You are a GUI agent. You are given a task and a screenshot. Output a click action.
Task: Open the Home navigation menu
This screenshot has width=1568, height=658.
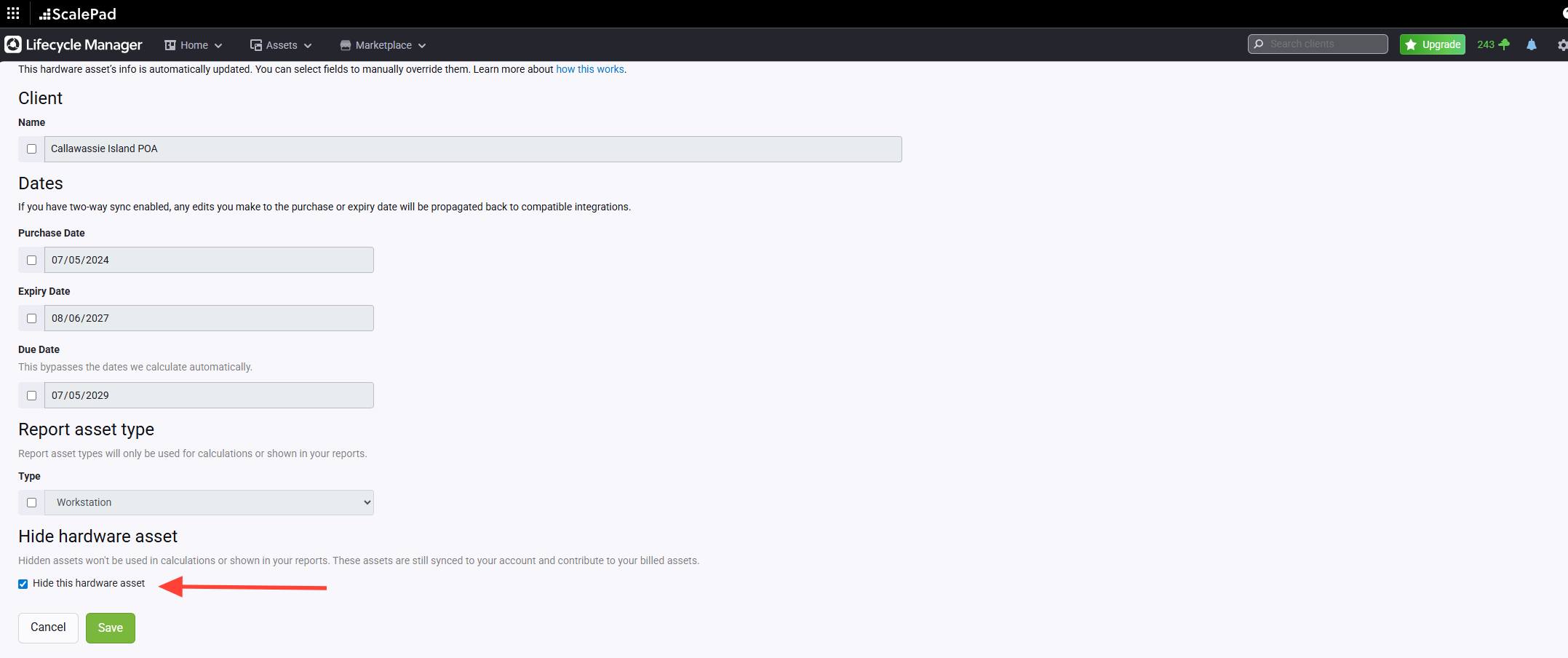(194, 45)
